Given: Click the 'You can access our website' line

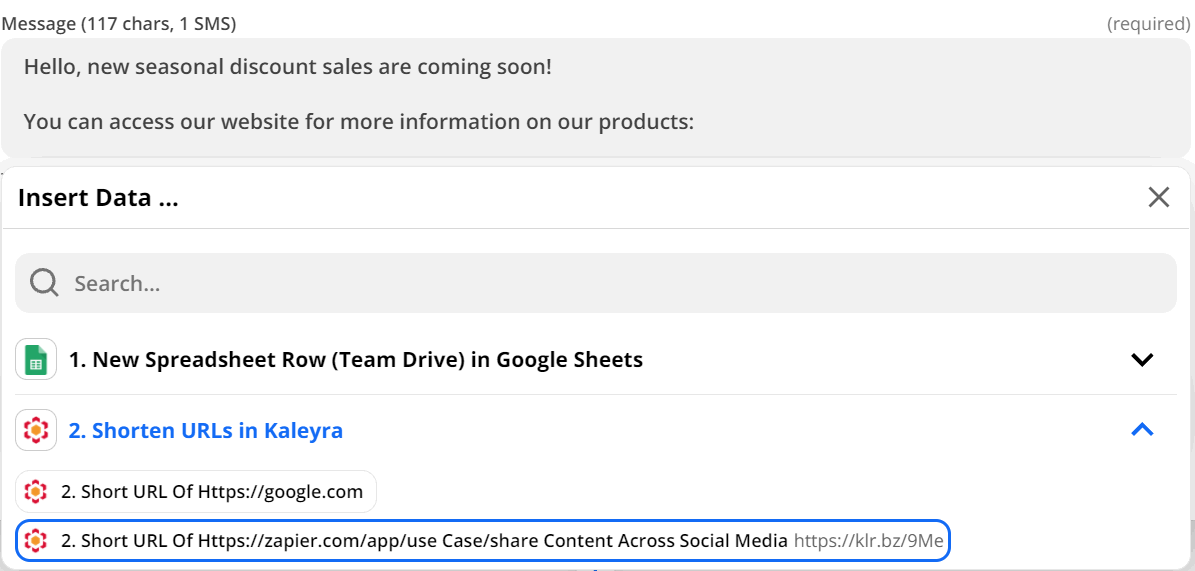Looking at the screenshot, I should pos(359,122).
